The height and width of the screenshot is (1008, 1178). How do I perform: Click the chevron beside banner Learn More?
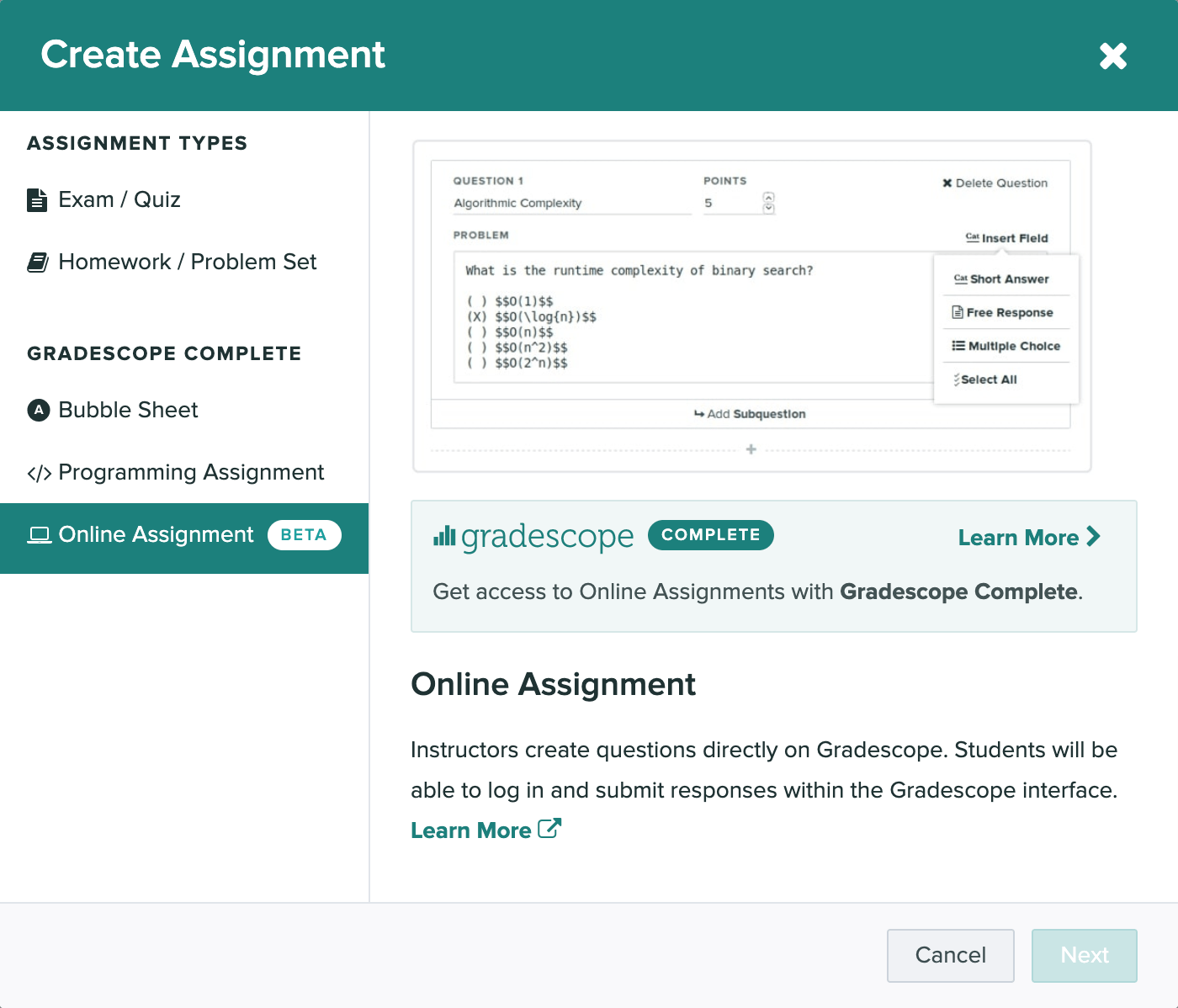[1093, 536]
